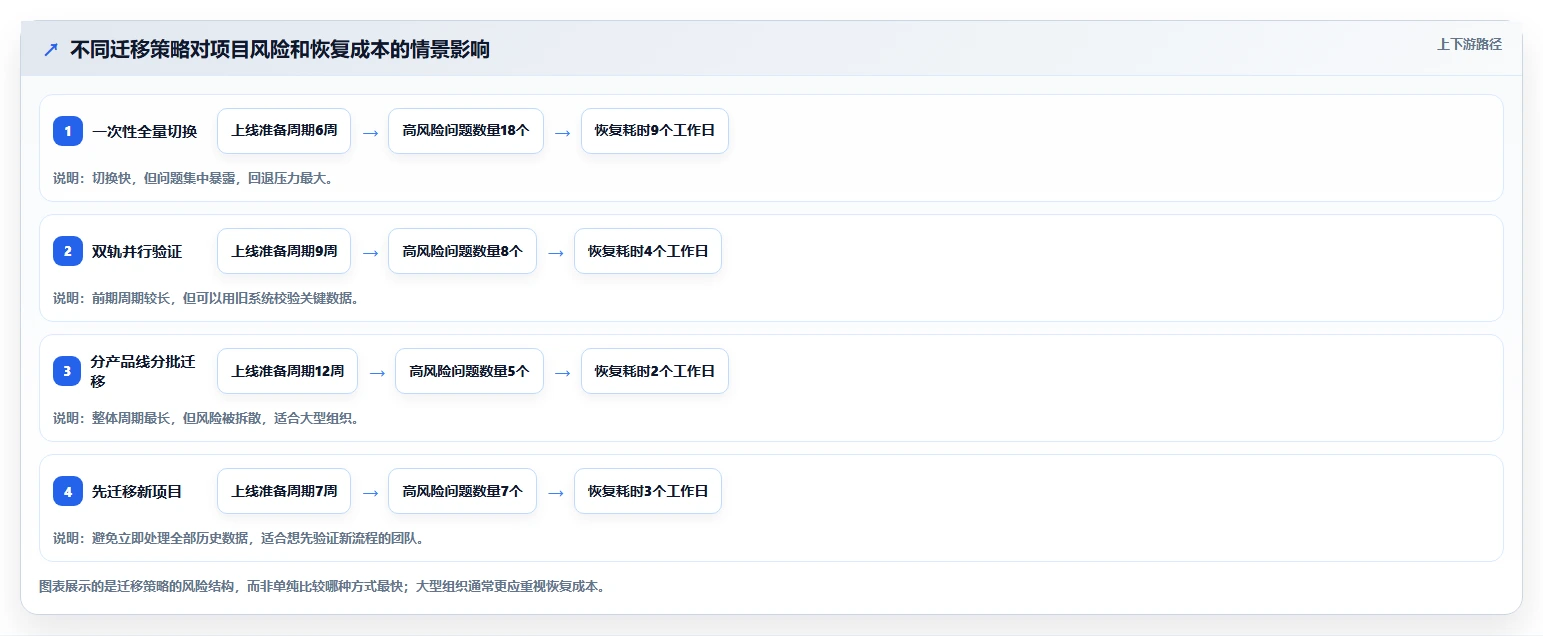This screenshot has height=636, width=1543.
Task: Select the blue number 1 badge
Action: pyautogui.click(x=68, y=131)
